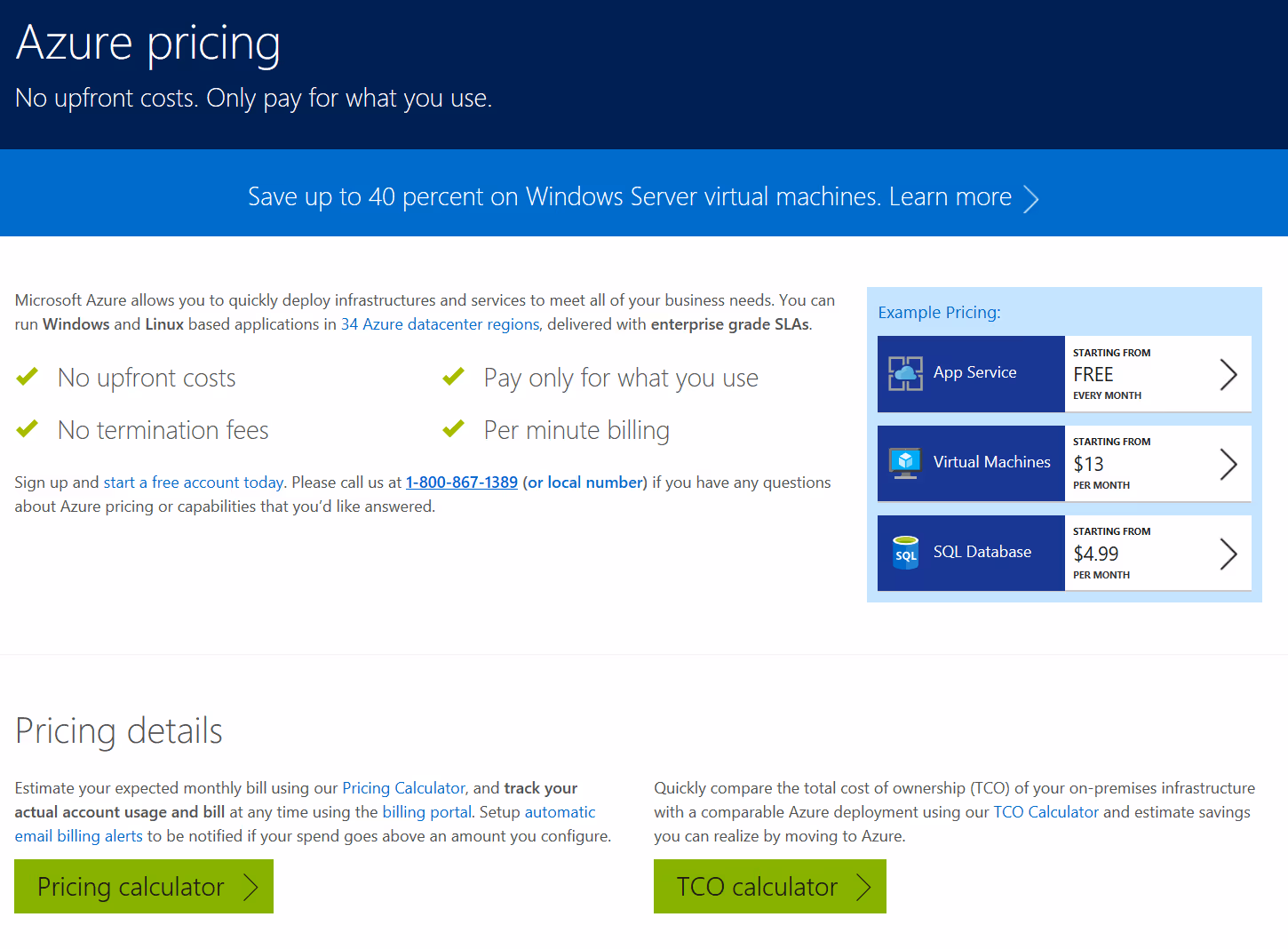
Task: Click the Per minute billing text
Action: click(577, 431)
